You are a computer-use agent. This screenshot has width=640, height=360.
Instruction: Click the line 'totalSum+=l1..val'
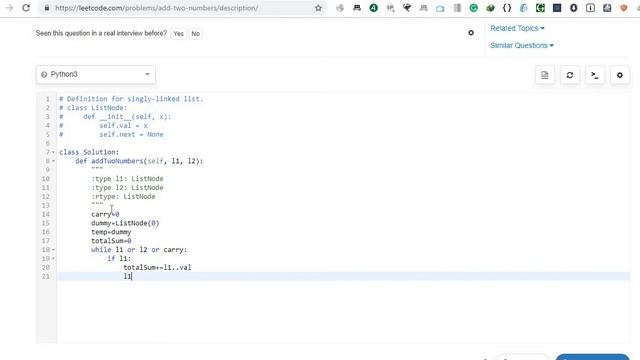coord(157,267)
